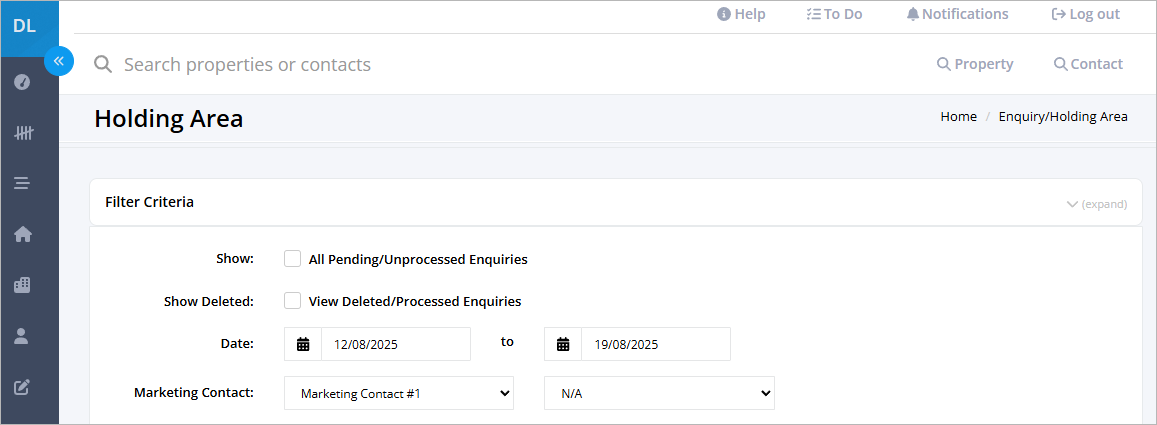The height and width of the screenshot is (425, 1157).
Task: Open the edit pencil icon in sidebar
Action: [x=22, y=386]
